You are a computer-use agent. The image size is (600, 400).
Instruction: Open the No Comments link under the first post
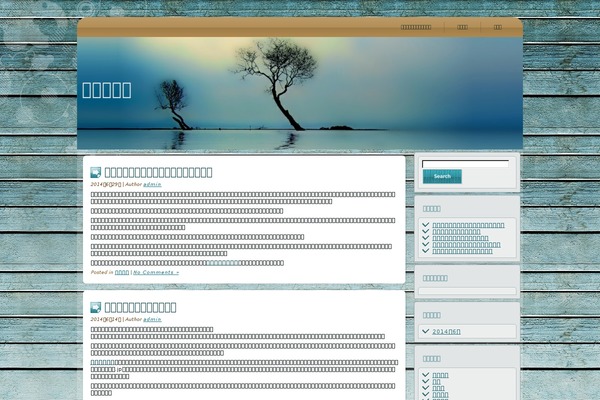(x=156, y=273)
